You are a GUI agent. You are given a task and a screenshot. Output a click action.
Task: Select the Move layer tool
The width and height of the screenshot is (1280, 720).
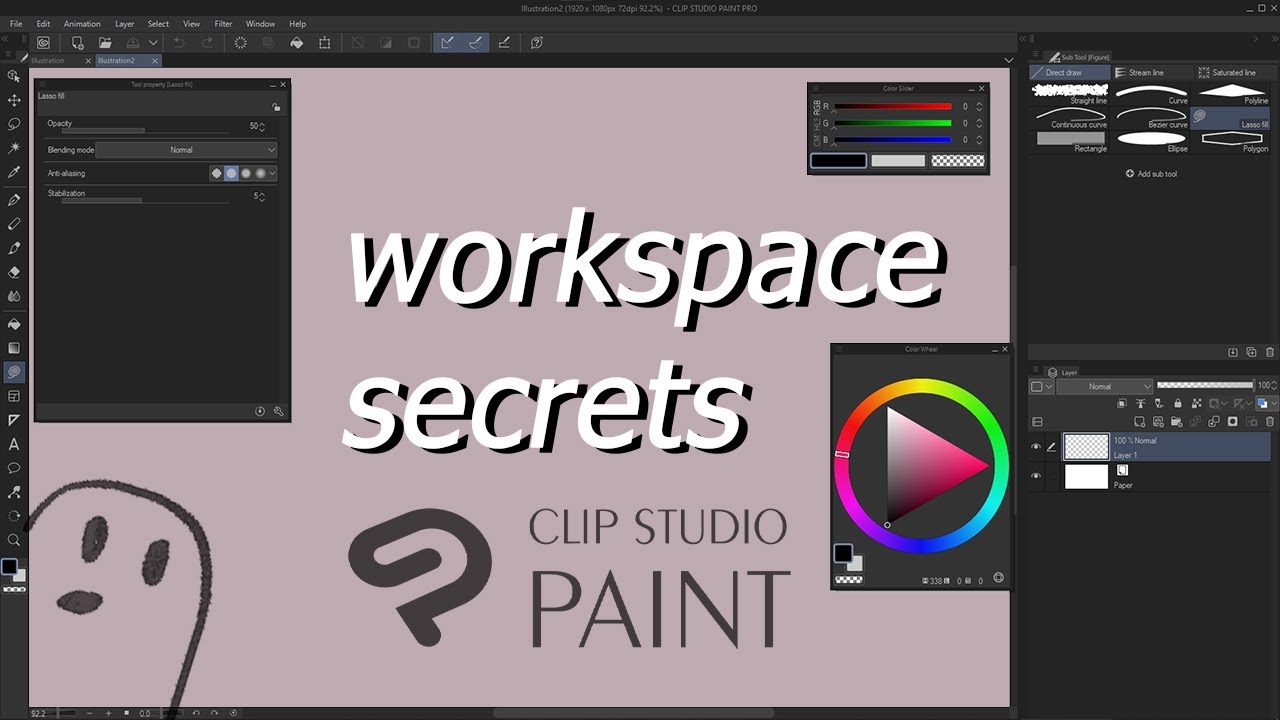click(14, 100)
